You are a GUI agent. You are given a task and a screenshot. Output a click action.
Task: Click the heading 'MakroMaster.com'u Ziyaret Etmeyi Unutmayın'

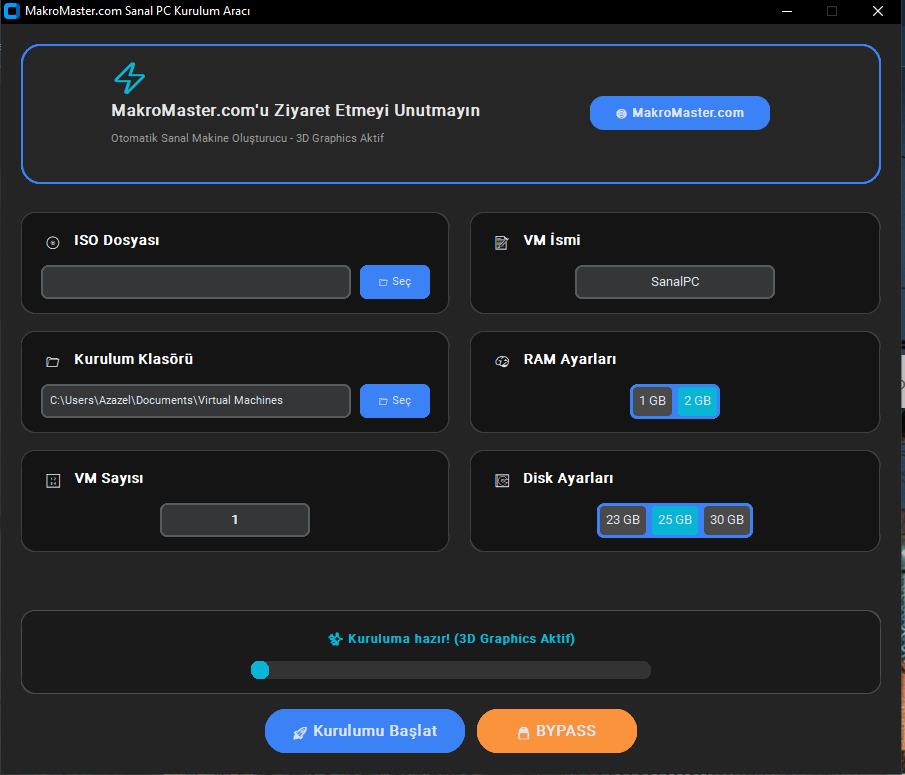pyautogui.click(x=296, y=110)
